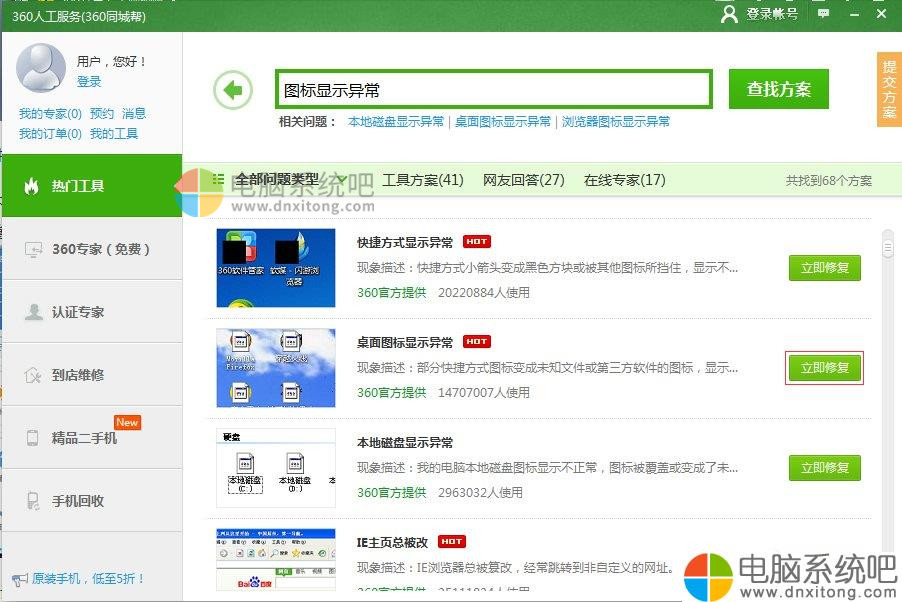
Task: Click the flame icon beside 热门工具
Action: click(32, 186)
